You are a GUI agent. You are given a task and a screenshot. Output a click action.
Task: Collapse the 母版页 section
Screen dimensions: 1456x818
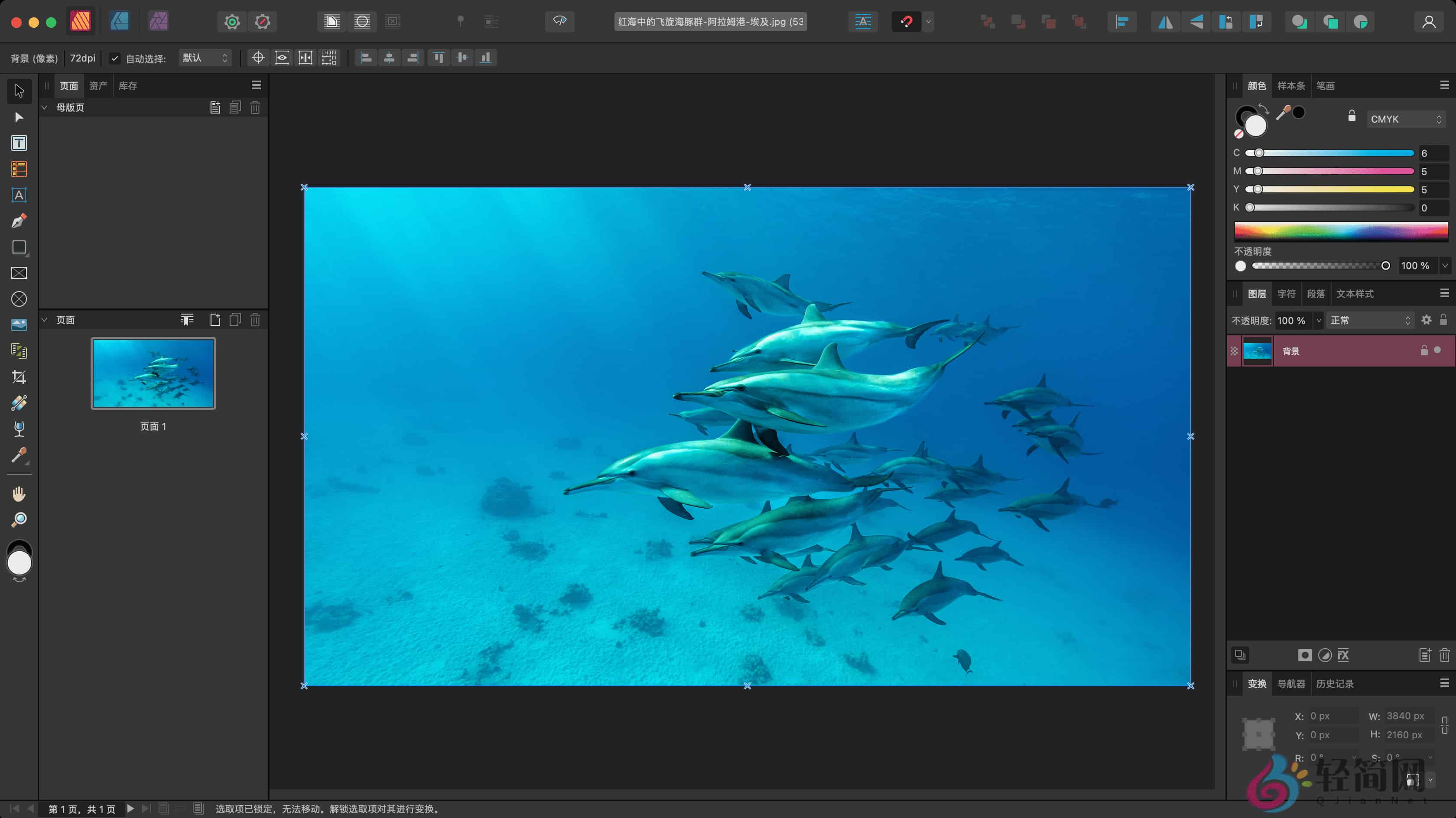(44, 107)
